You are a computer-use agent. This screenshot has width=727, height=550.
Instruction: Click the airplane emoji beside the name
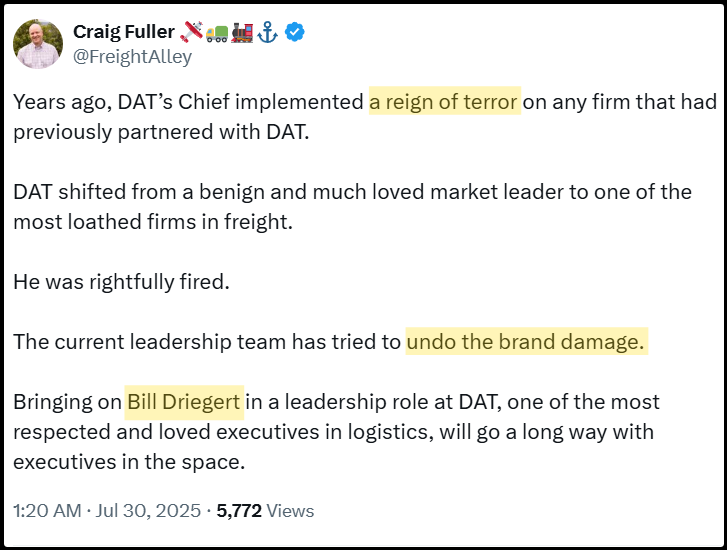tap(189, 32)
